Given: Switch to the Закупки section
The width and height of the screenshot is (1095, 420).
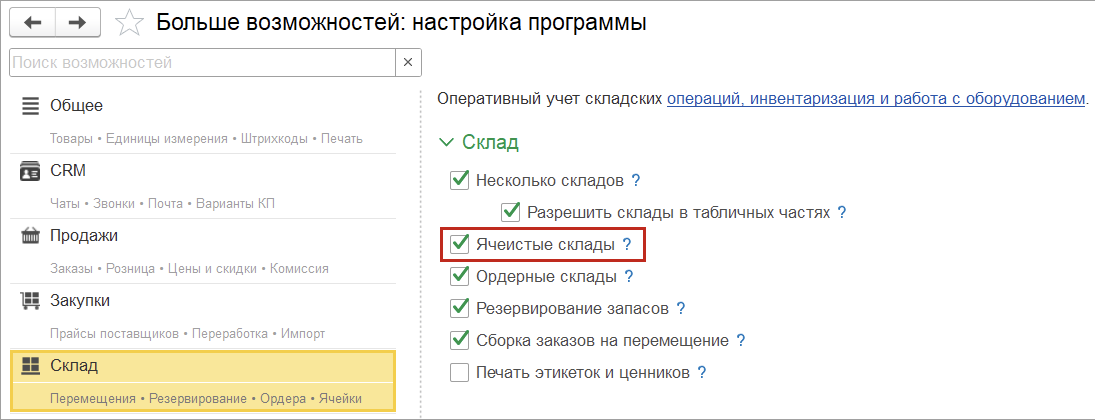Looking at the screenshot, I should click(205, 317).
